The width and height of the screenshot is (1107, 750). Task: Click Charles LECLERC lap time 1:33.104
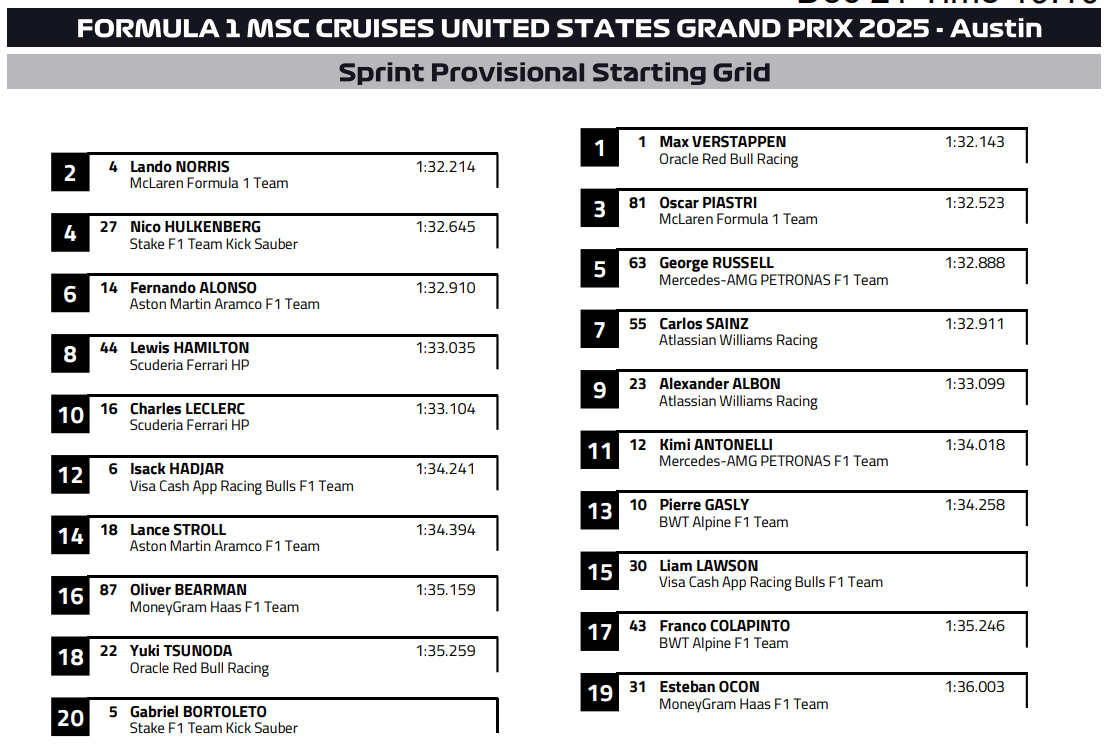(445, 409)
